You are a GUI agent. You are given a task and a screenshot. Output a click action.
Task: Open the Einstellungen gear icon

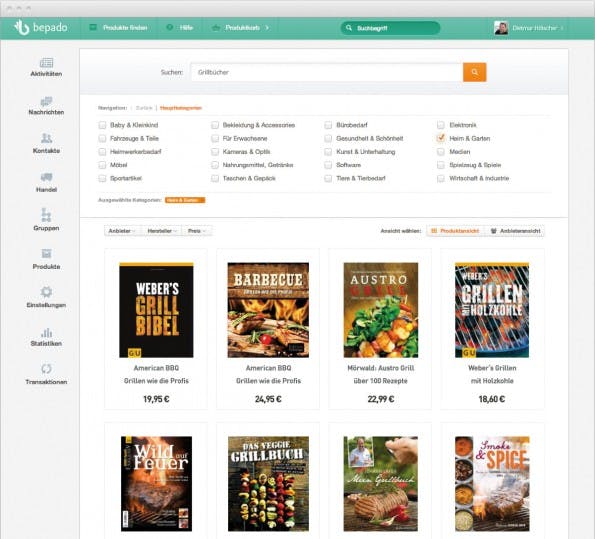coord(46,292)
